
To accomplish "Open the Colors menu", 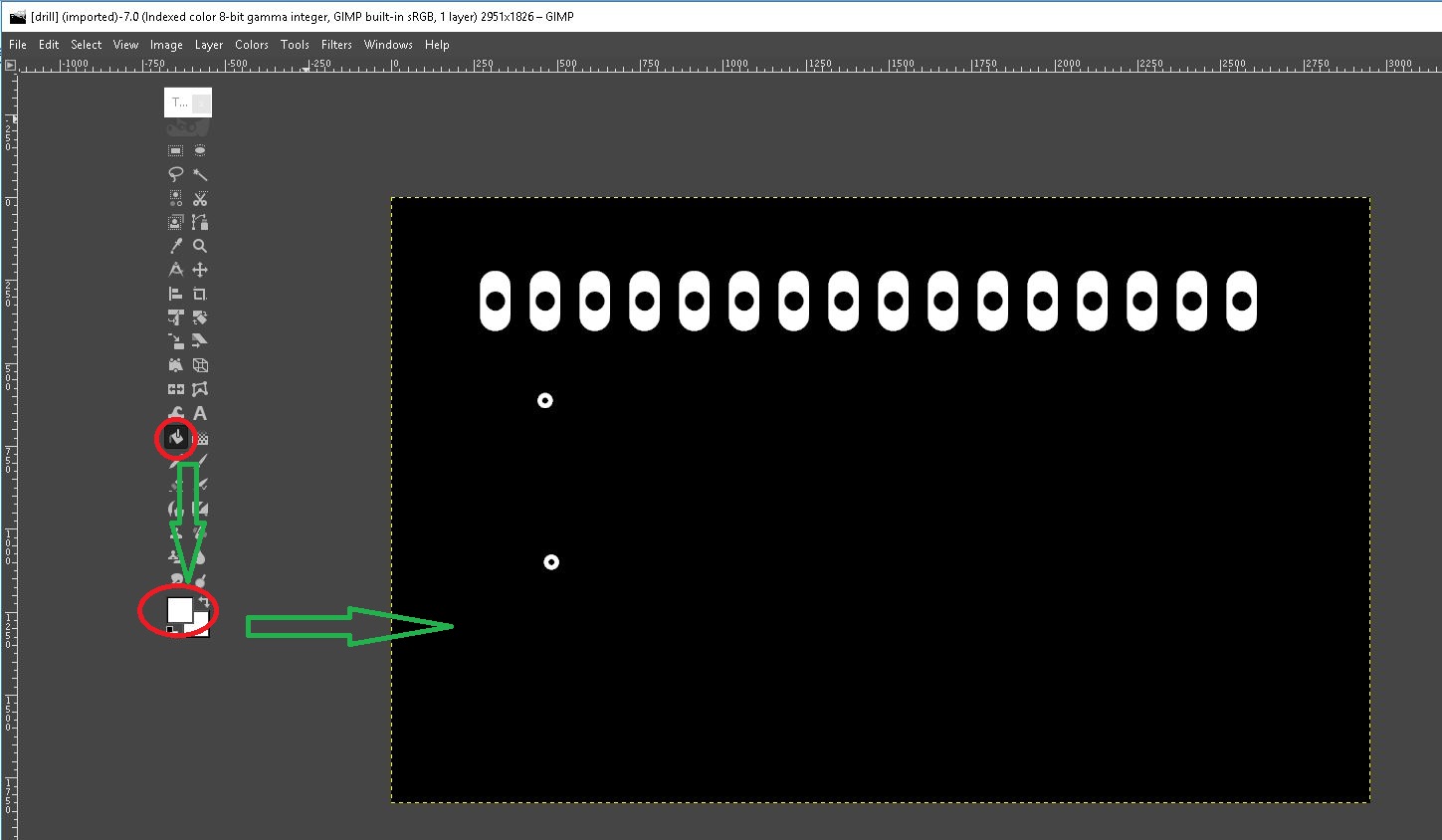I will (252, 45).
